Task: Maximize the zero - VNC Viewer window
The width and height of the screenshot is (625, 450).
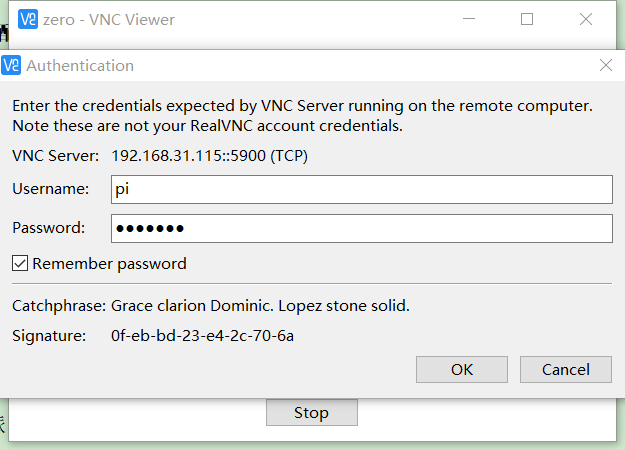Action: pyautogui.click(x=527, y=19)
